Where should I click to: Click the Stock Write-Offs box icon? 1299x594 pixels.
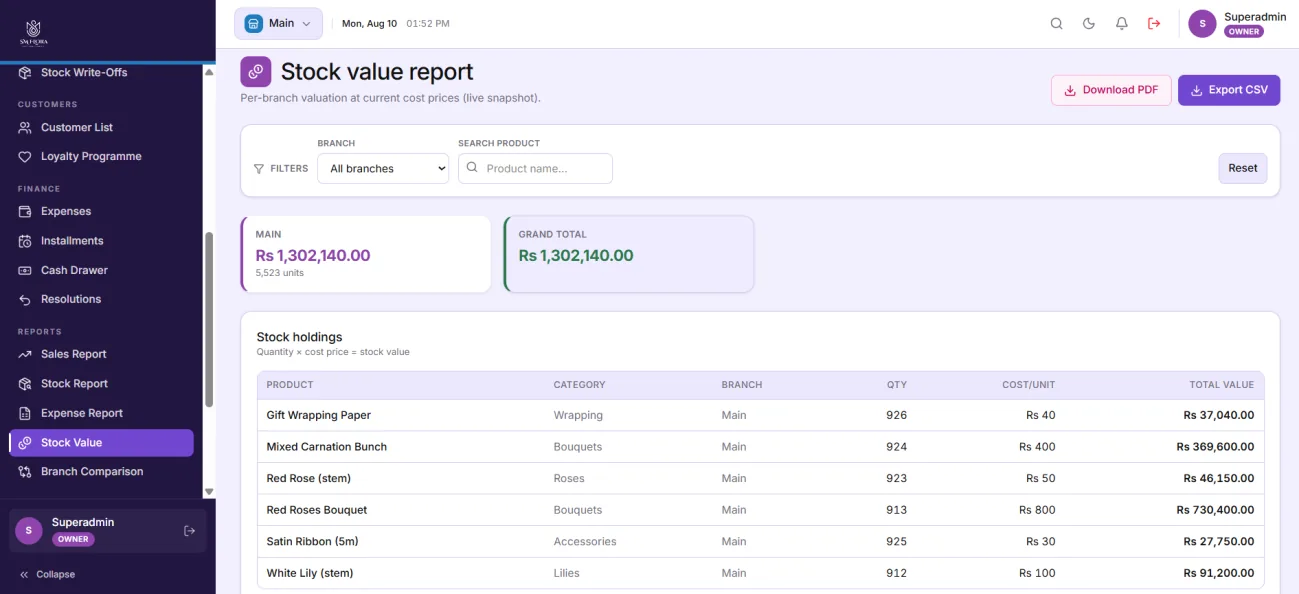[25, 73]
